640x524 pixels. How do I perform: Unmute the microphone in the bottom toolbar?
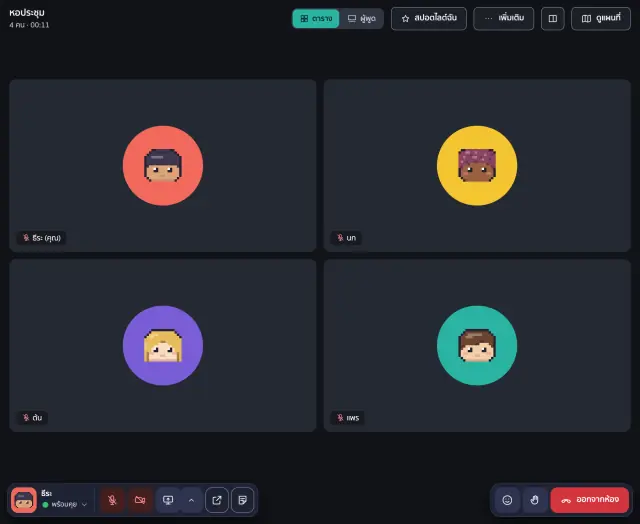[x=112, y=500]
